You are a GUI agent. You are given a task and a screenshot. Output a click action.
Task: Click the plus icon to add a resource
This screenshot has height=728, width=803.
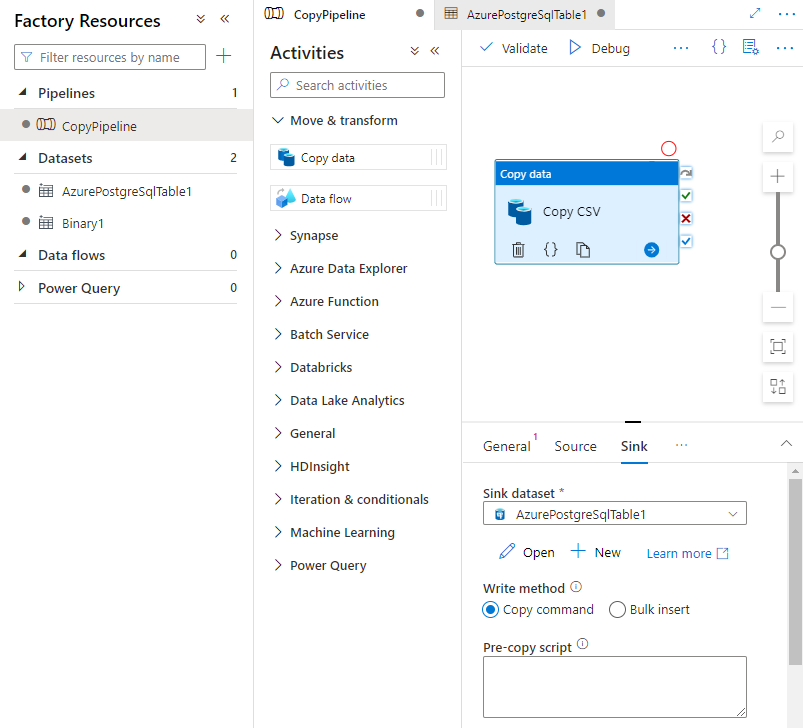224,57
